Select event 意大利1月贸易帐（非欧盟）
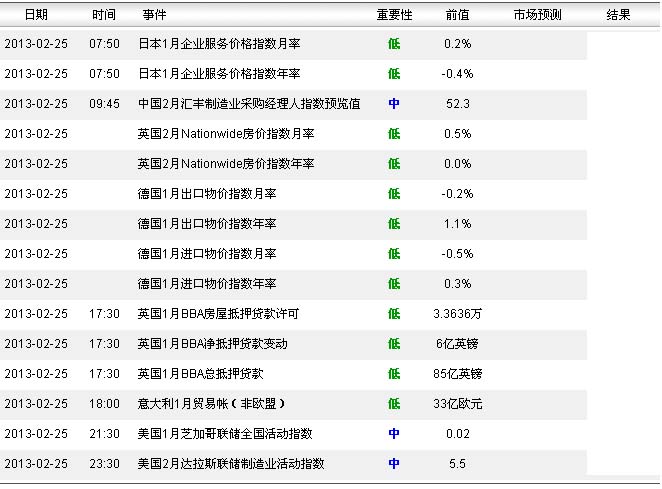 point(212,404)
